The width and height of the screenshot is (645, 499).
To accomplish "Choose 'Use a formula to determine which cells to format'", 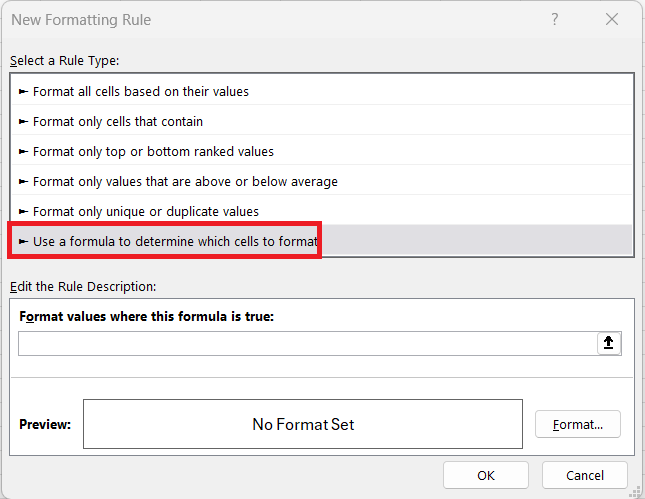I will click(322, 241).
